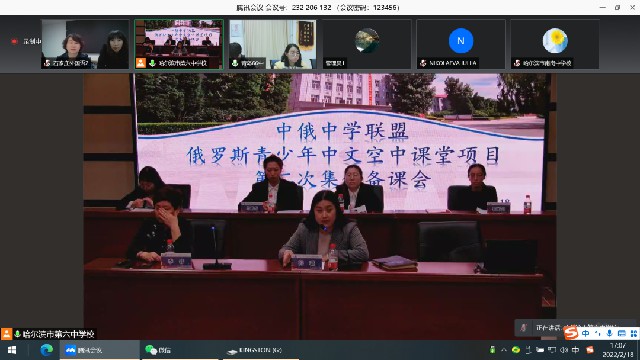
Task: Click Sogou voice input microphone
Action: point(609,333)
